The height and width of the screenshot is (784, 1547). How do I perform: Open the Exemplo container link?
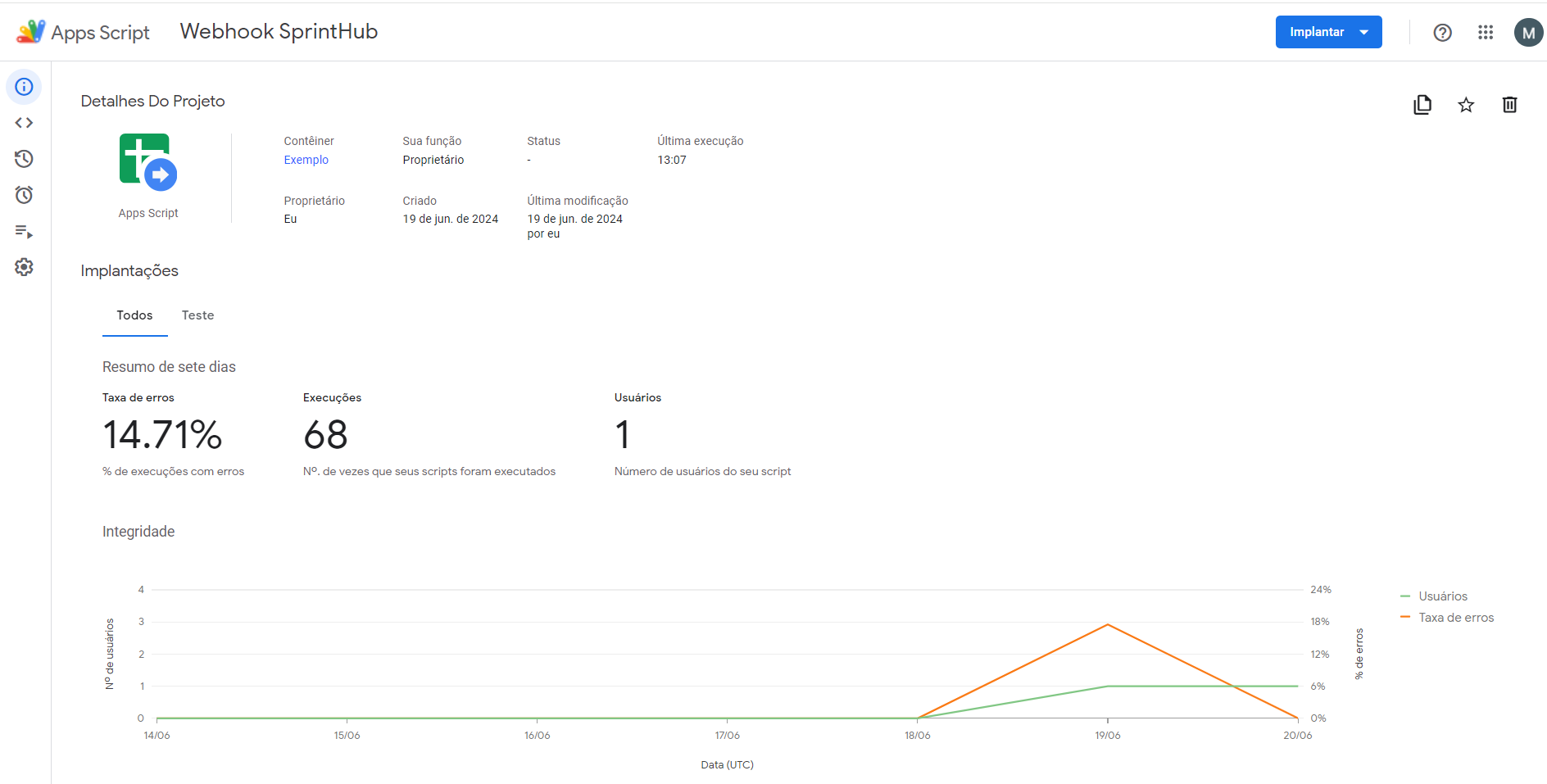tap(306, 160)
